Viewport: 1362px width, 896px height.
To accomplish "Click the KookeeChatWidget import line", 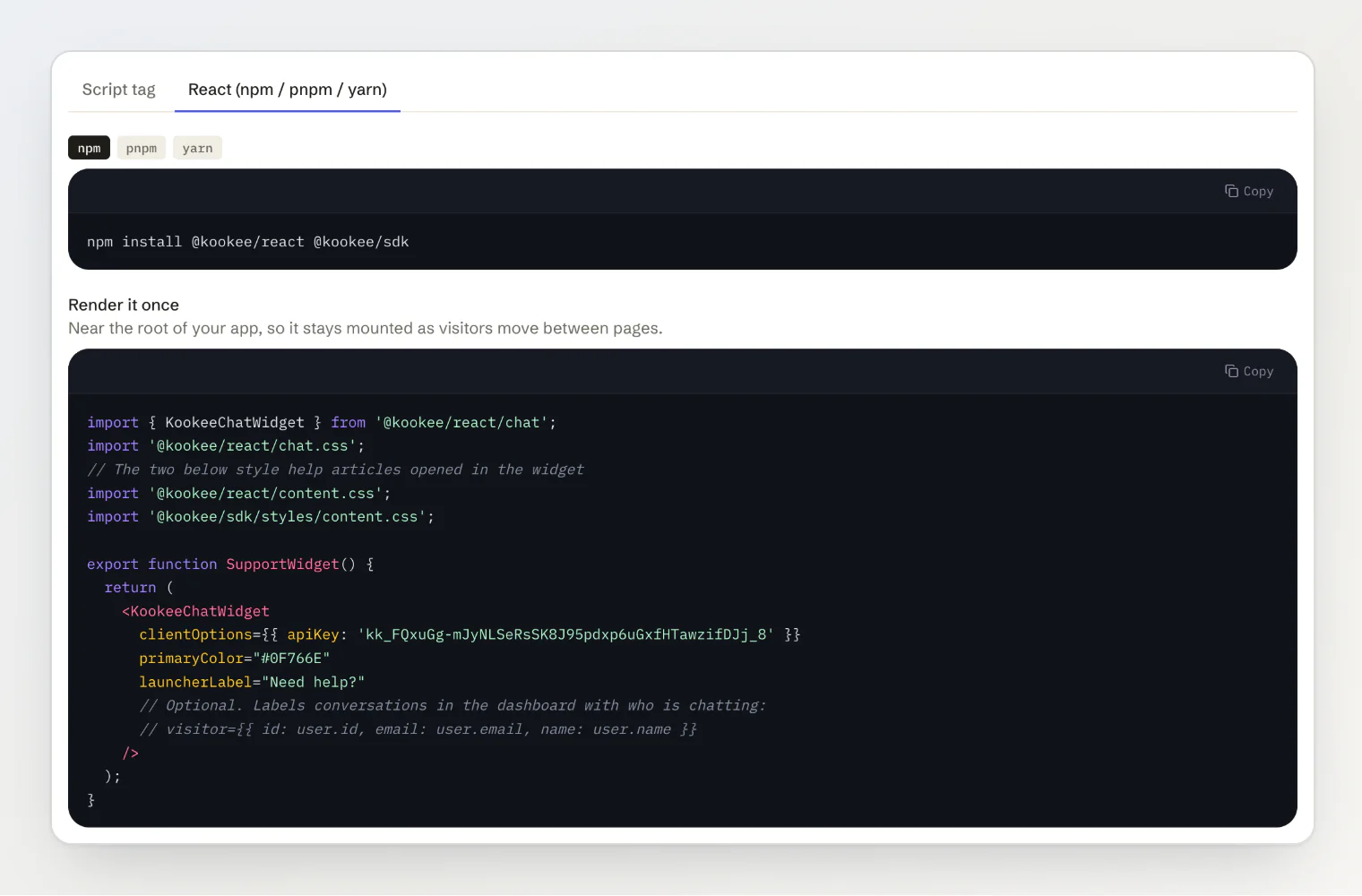I will [x=322, y=422].
